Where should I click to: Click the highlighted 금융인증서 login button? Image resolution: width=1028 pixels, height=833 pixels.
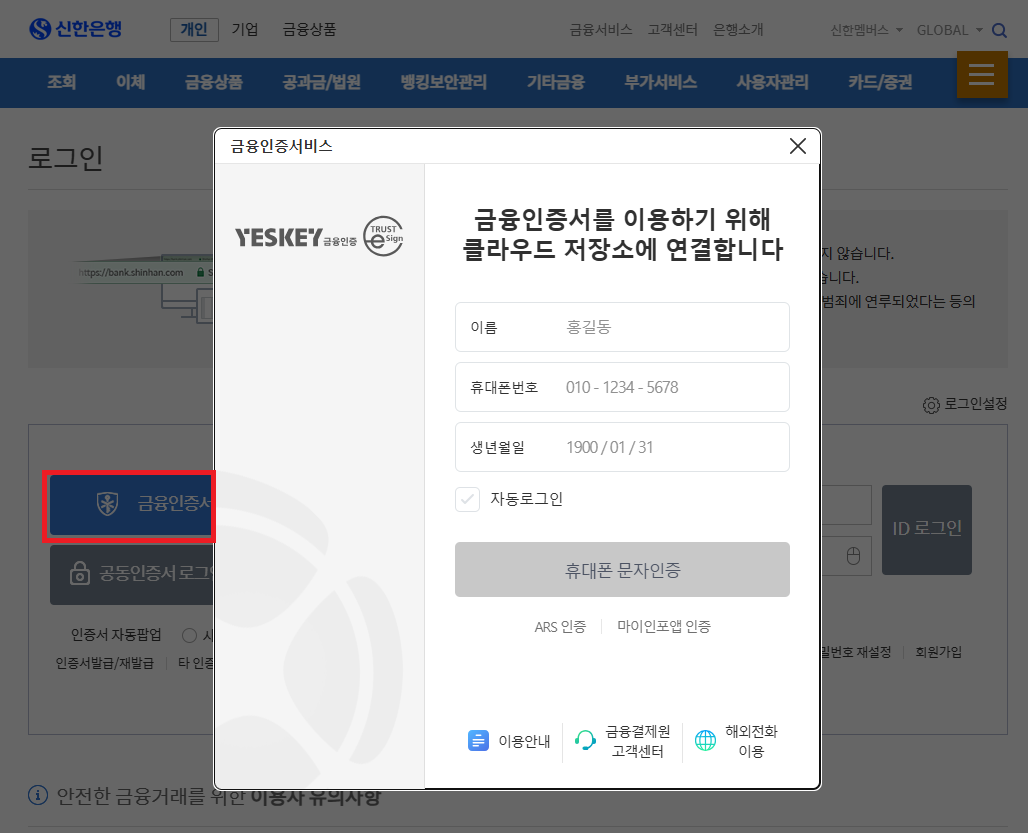click(129, 506)
